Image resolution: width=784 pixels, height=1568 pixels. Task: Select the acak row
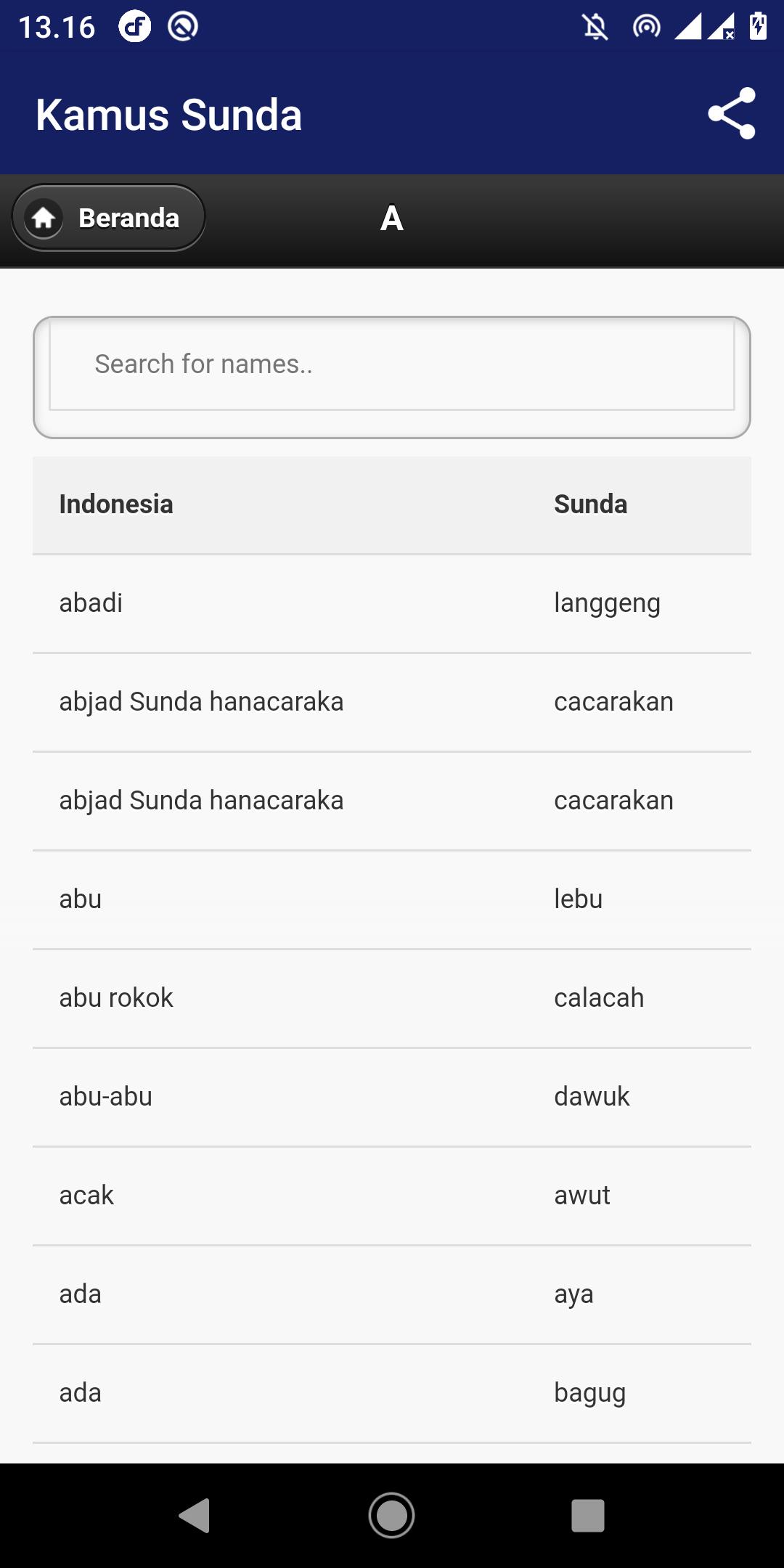click(392, 1196)
